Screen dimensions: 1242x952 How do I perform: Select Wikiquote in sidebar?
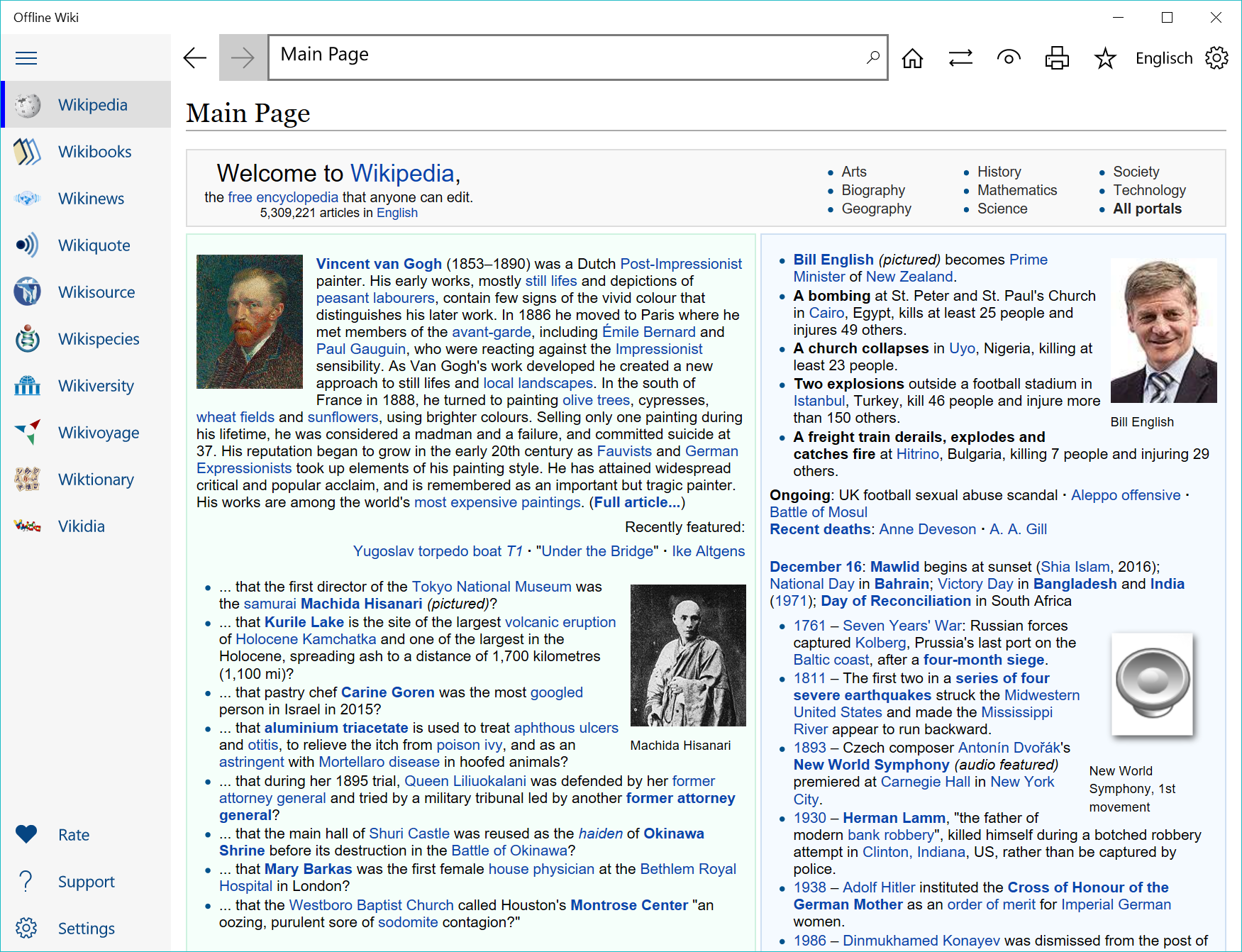click(87, 245)
